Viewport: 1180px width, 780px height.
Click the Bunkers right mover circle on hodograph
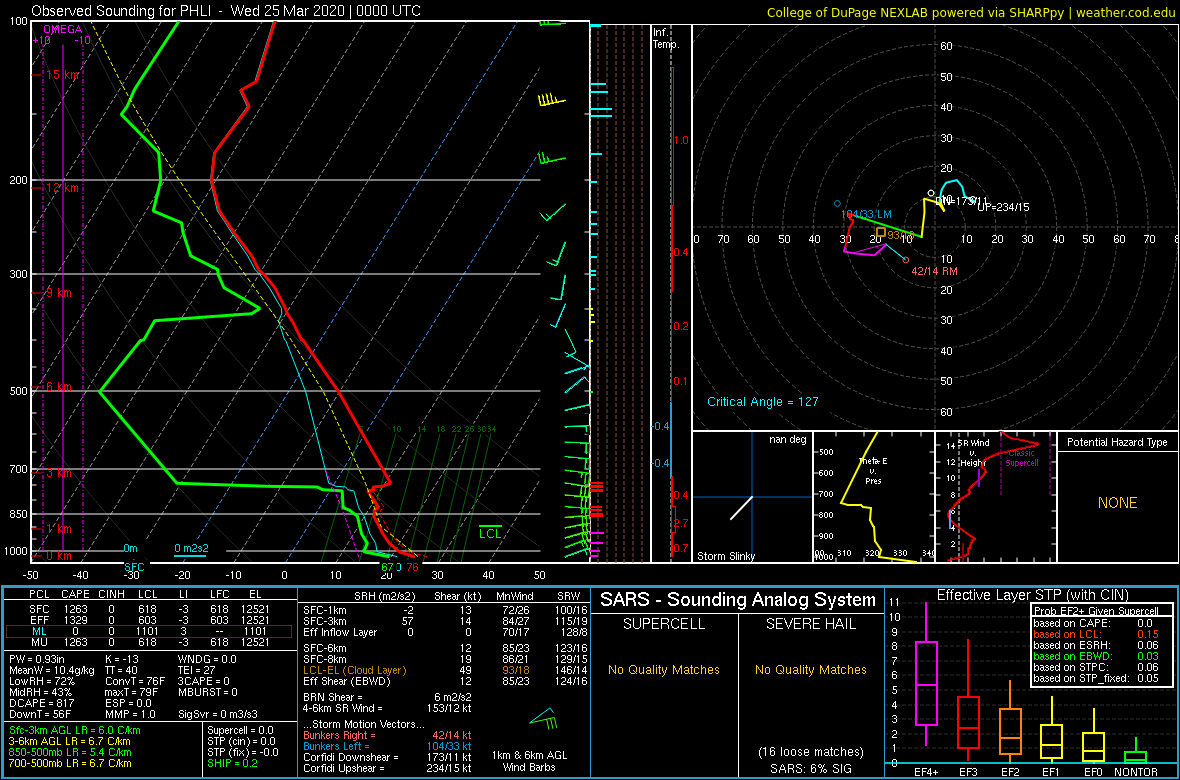905,260
